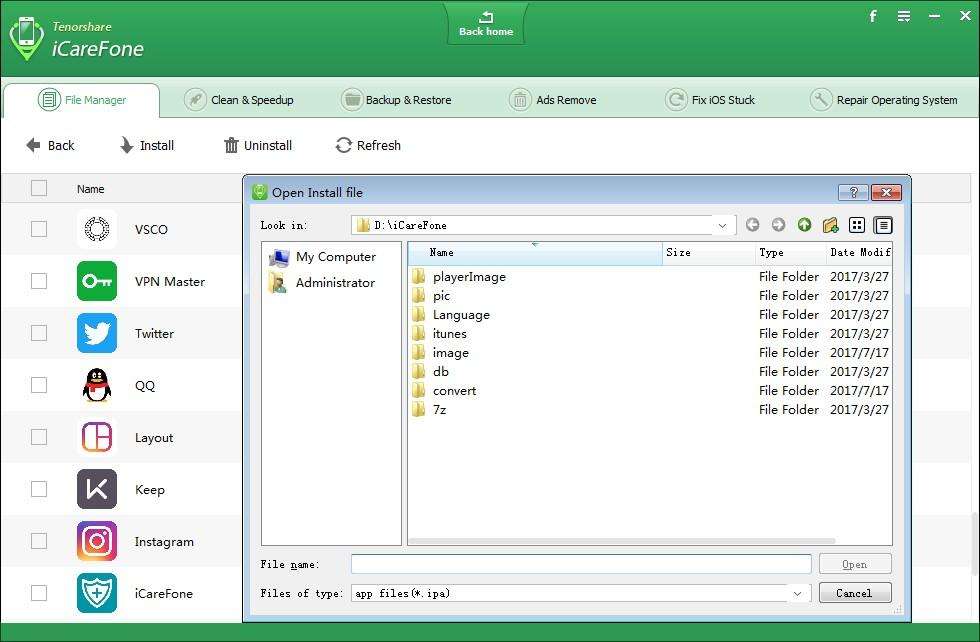The height and width of the screenshot is (642, 980).
Task: Check the Keep app checkbox
Action: point(39,488)
